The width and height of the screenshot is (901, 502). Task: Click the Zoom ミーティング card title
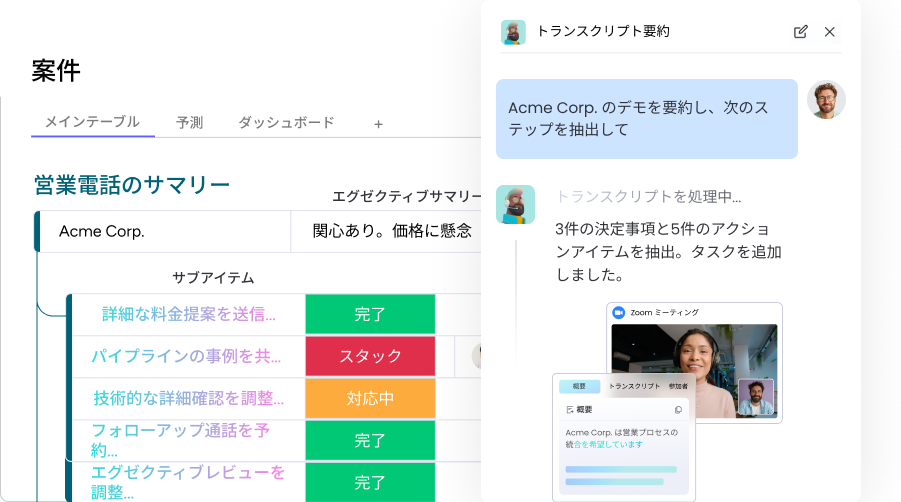tap(664, 312)
